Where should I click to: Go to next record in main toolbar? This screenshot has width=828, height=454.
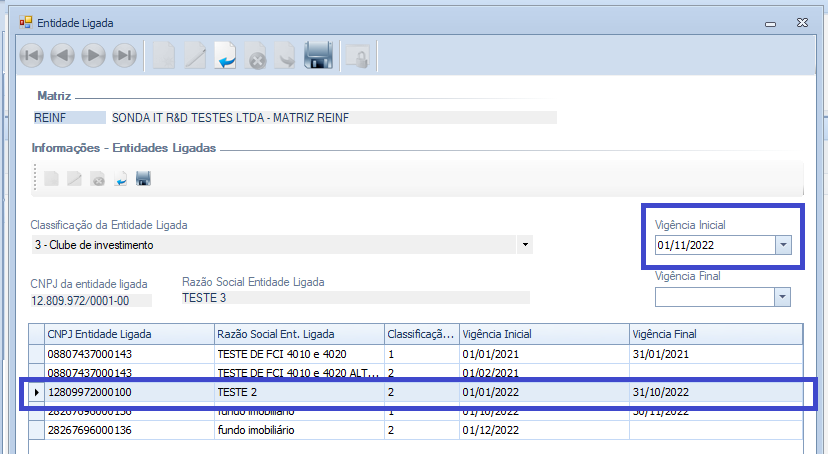tap(93, 55)
